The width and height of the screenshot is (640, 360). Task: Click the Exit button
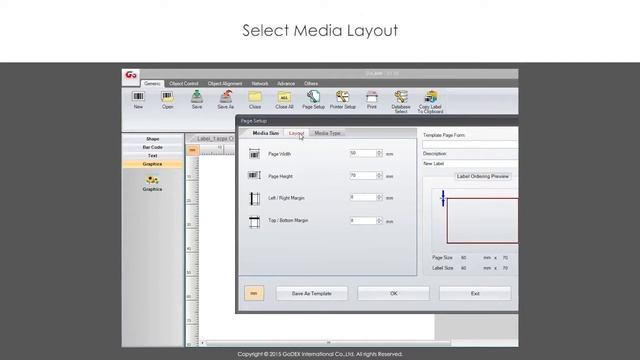click(x=475, y=293)
